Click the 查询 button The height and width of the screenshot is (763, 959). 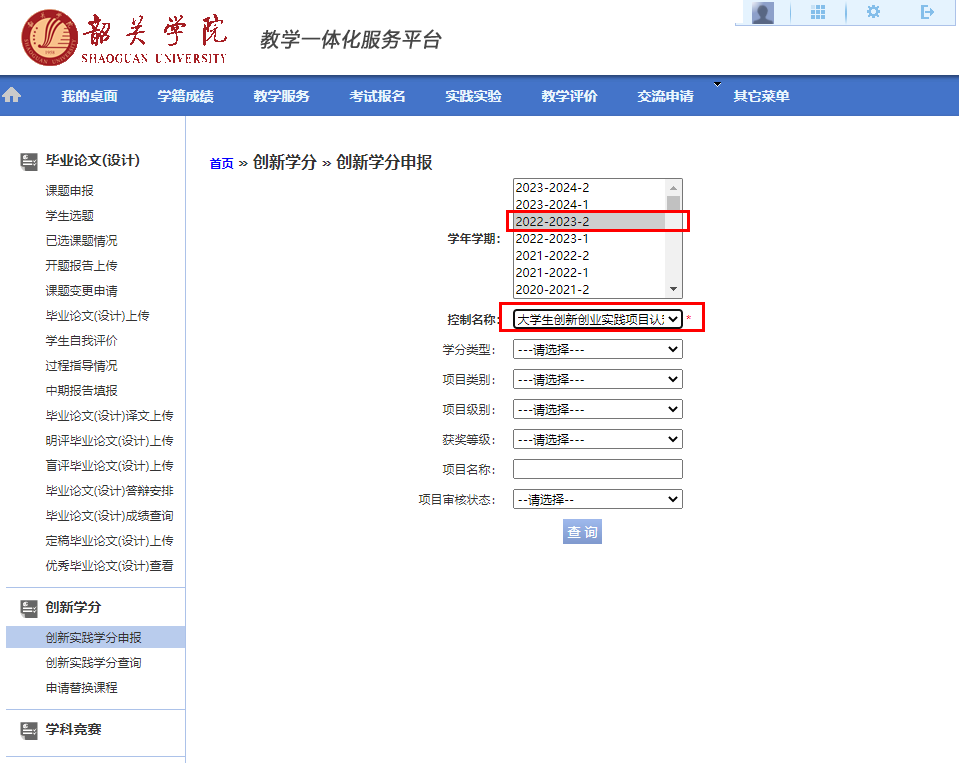[x=582, y=532]
